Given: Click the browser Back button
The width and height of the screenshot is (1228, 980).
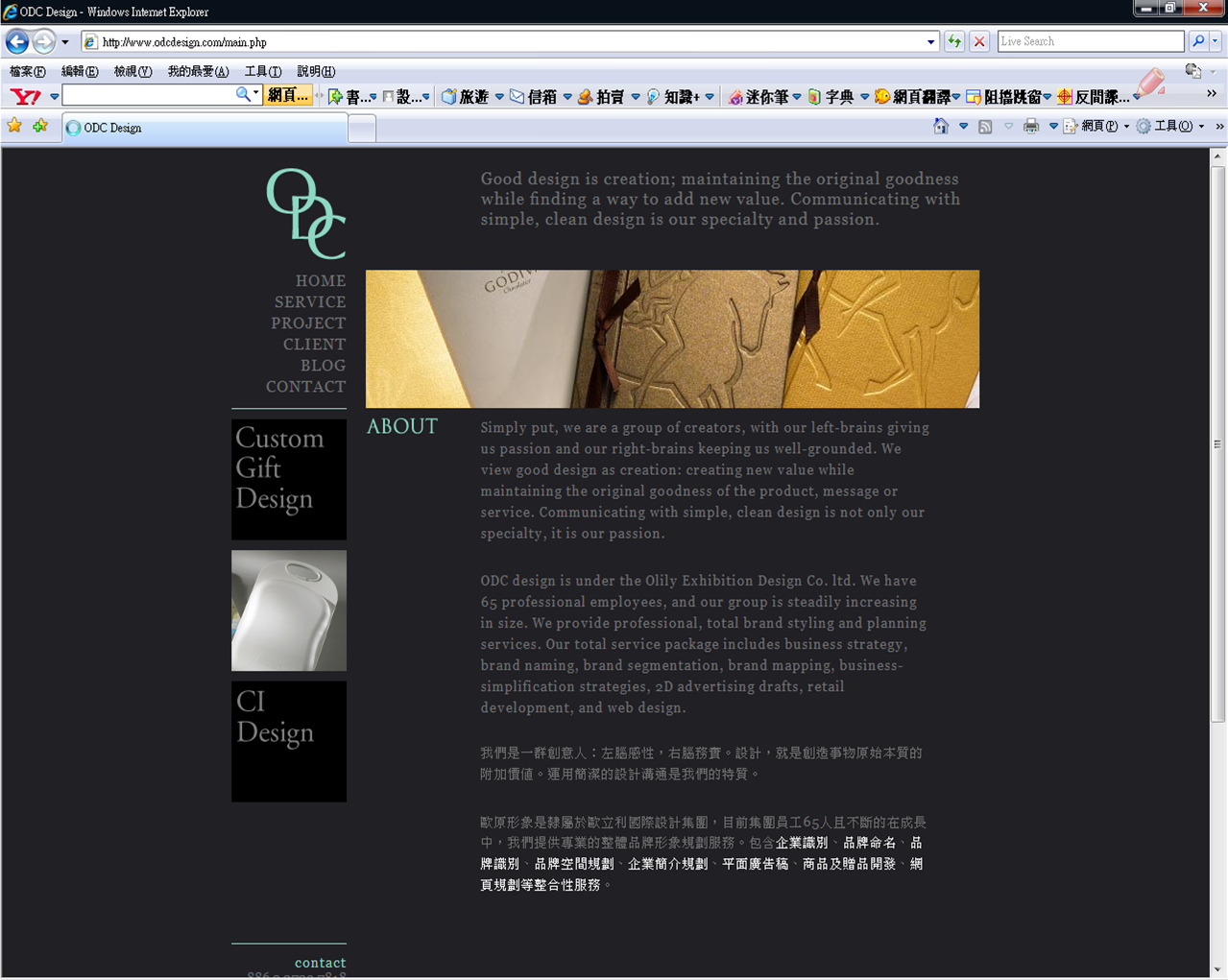Looking at the screenshot, I should [17, 42].
